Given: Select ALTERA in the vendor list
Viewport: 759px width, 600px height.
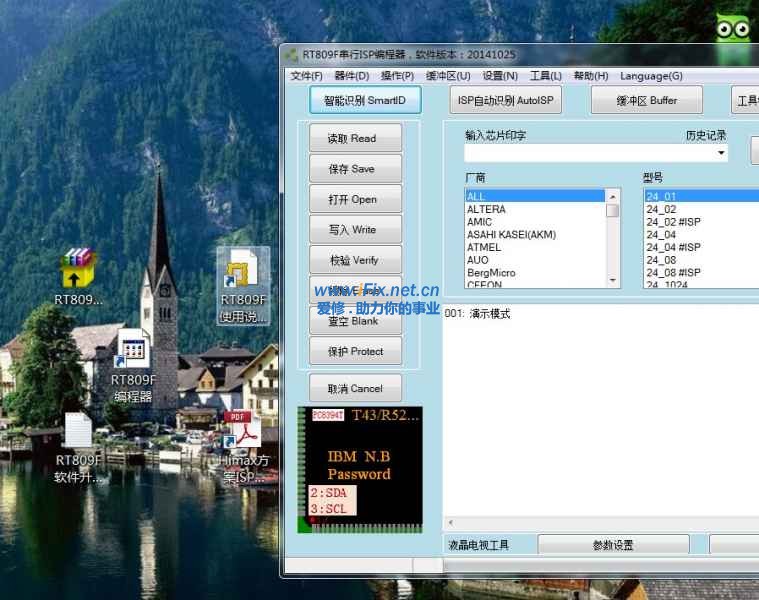Looking at the screenshot, I should 535,209.
